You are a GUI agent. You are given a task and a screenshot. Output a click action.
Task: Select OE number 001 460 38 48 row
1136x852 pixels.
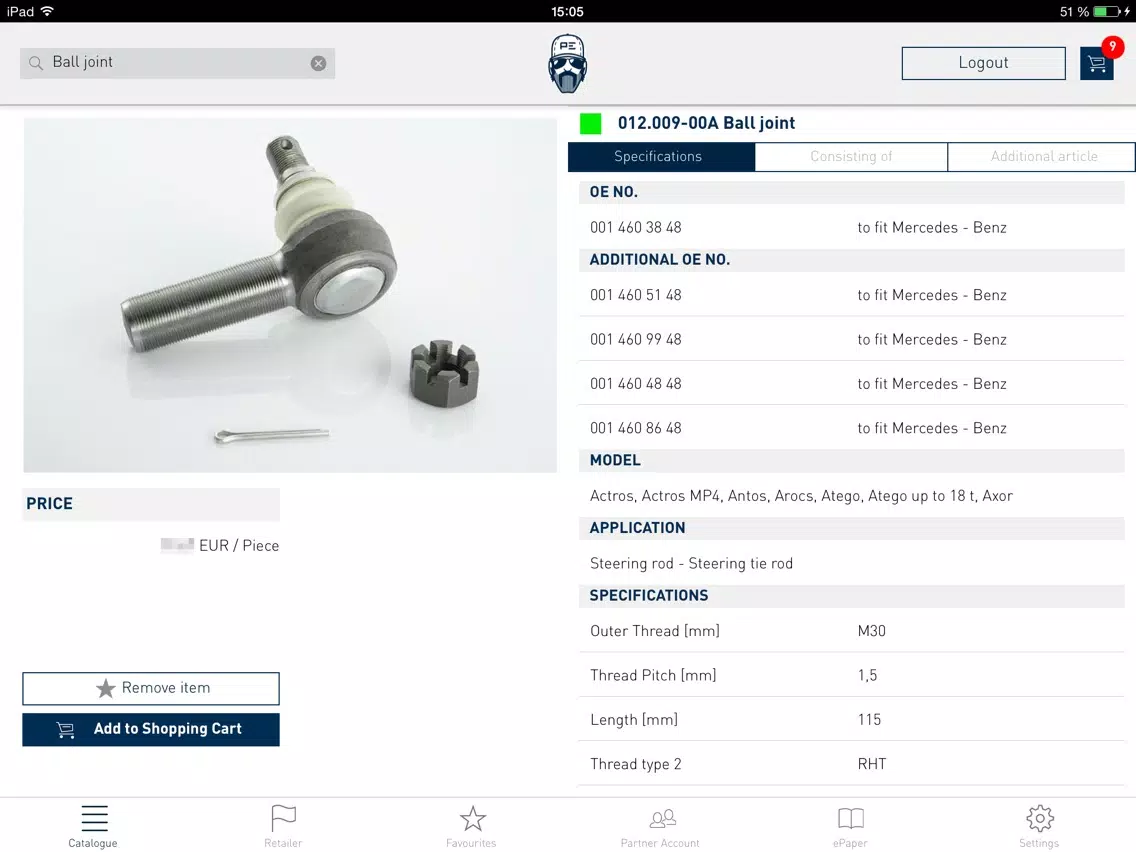(x=851, y=227)
